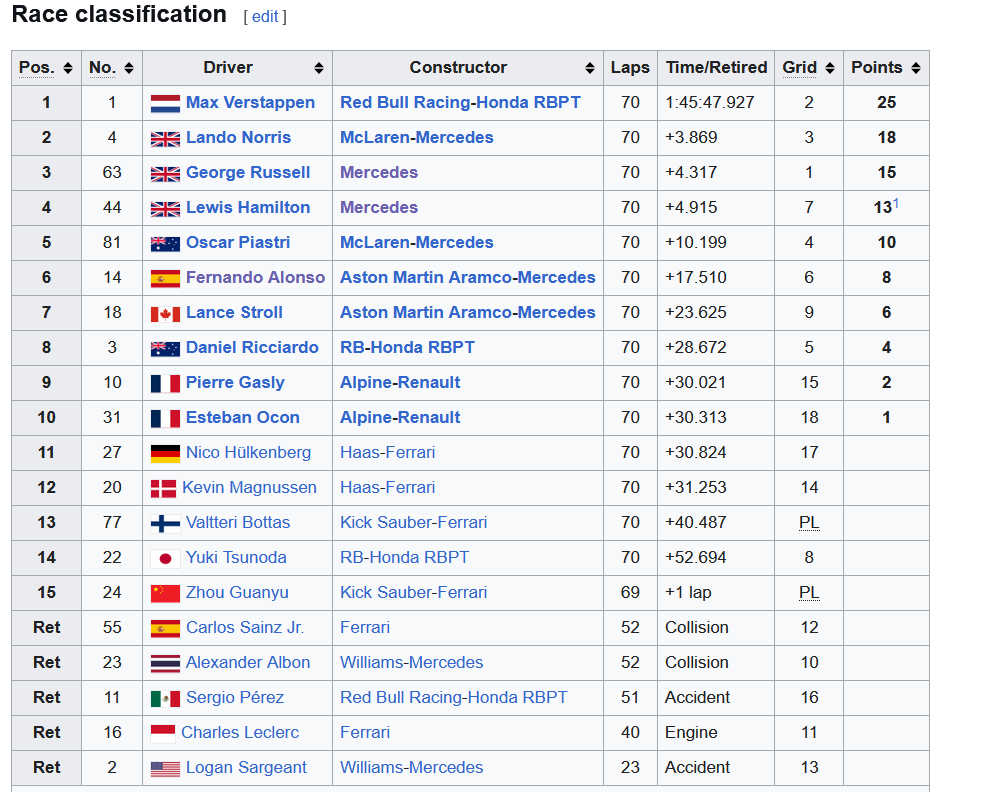Open Kevin Magnussen driver link
The image size is (1000, 792).
pyautogui.click(x=249, y=488)
